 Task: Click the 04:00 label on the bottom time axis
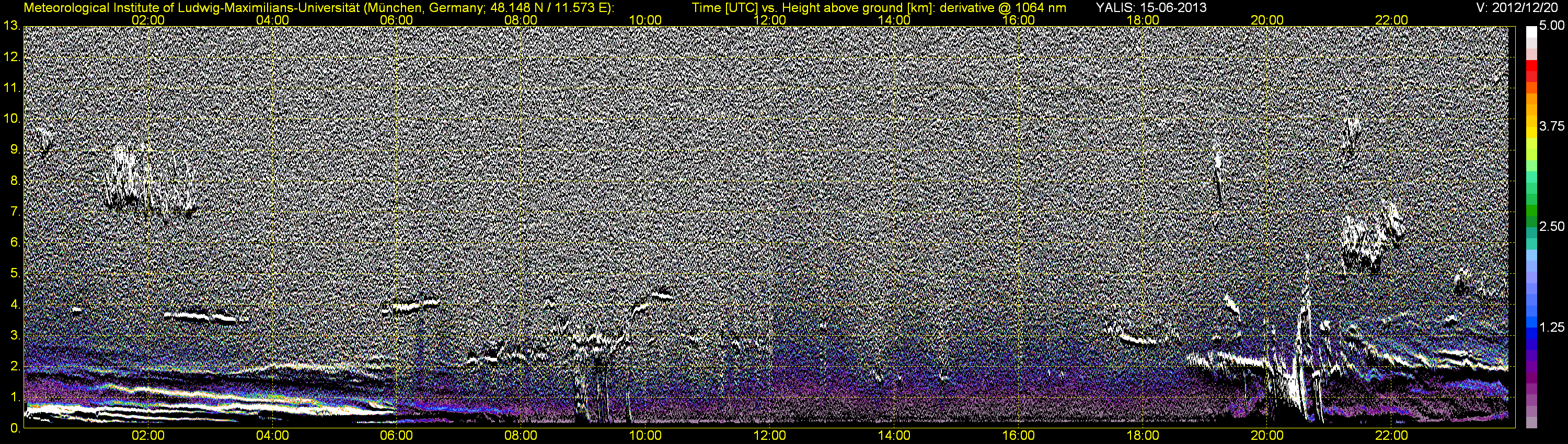(273, 436)
